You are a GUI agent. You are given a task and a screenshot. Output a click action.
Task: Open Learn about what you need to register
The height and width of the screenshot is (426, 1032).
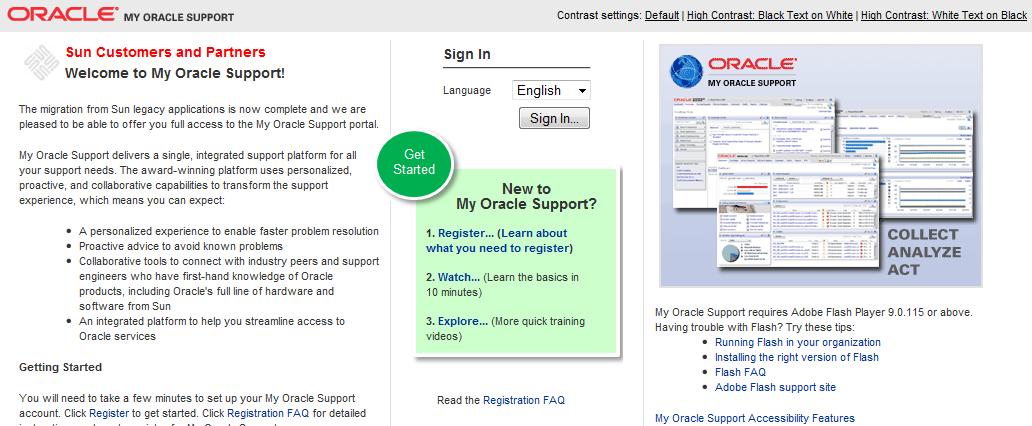(x=499, y=241)
